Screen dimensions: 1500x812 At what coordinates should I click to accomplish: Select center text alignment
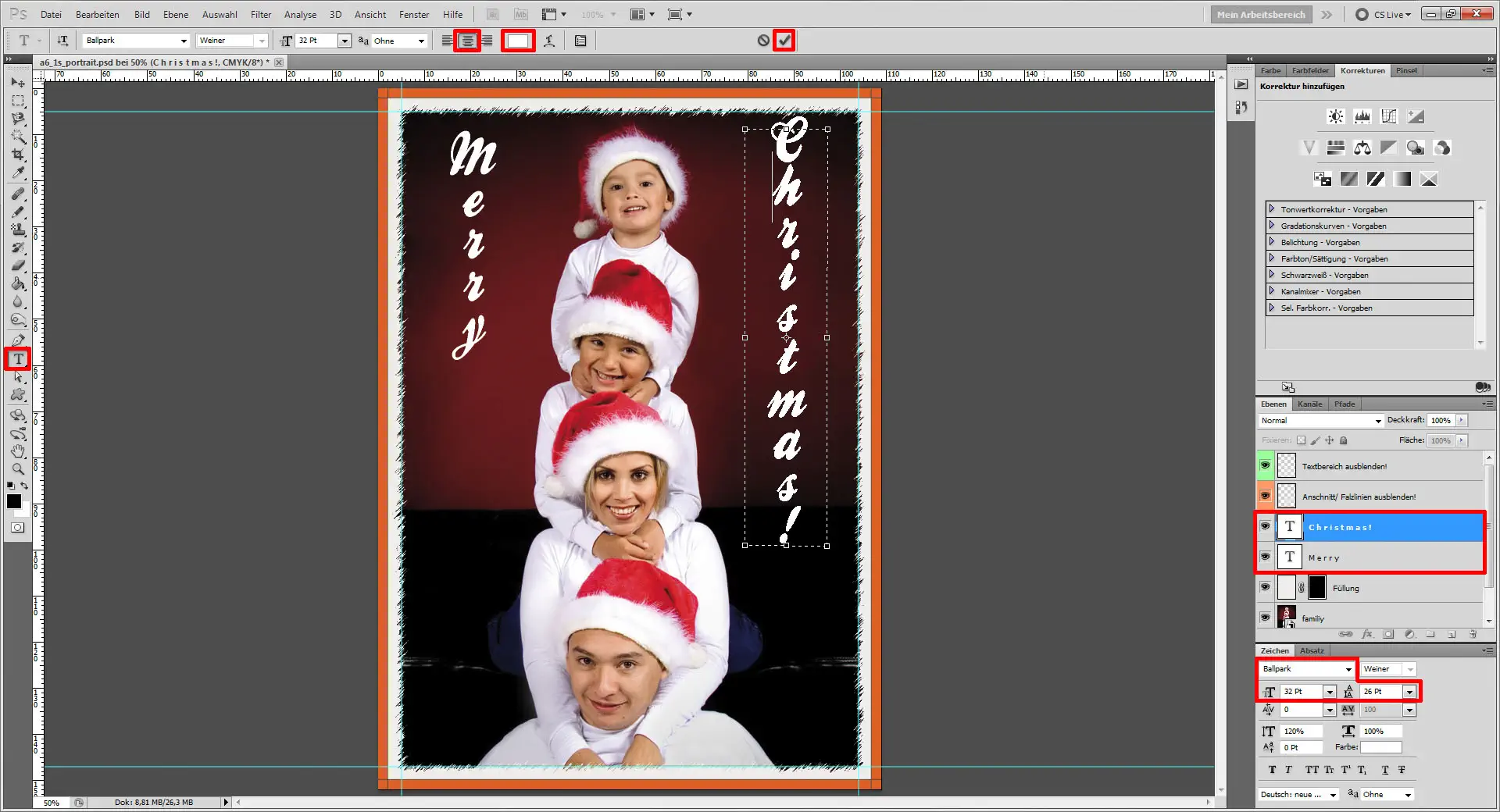(x=467, y=41)
